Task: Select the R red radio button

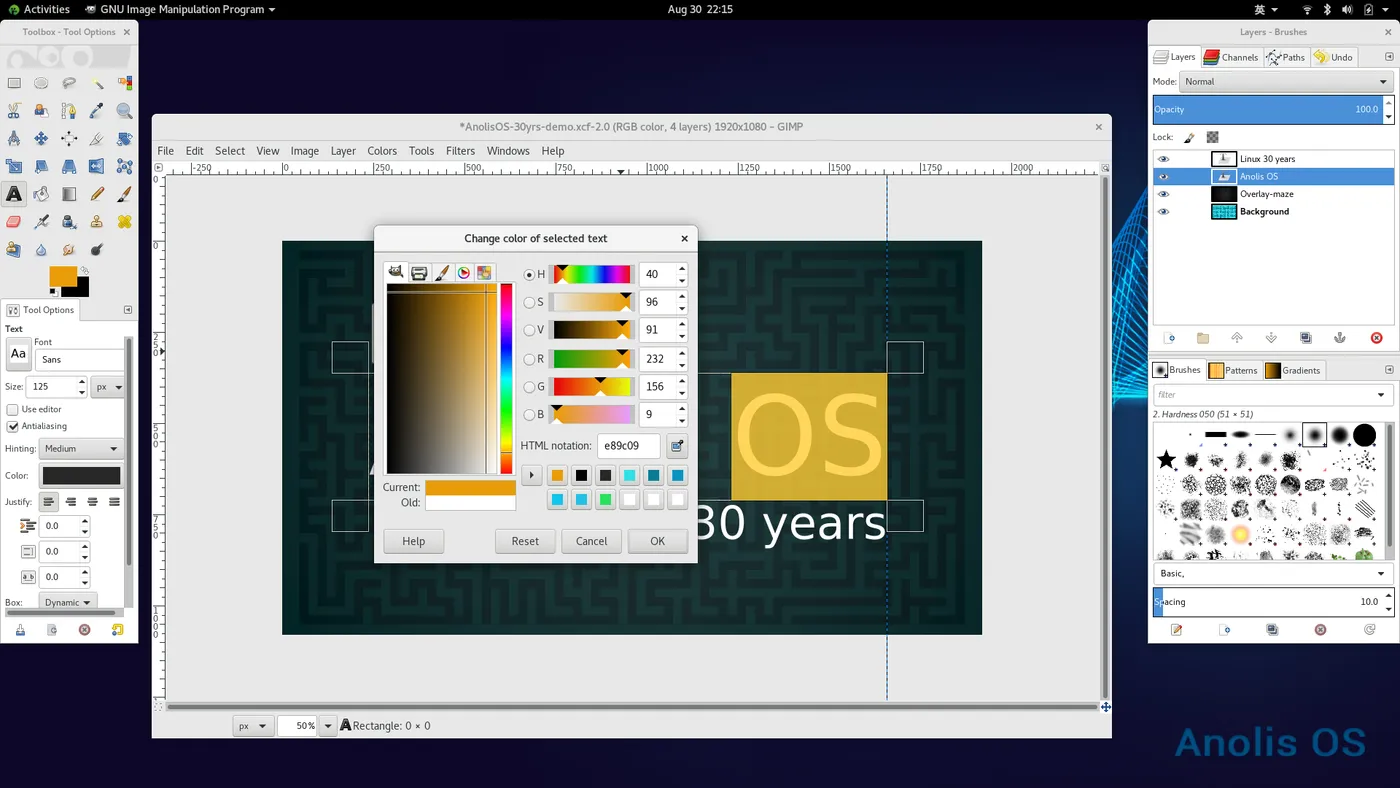Action: tap(529, 358)
